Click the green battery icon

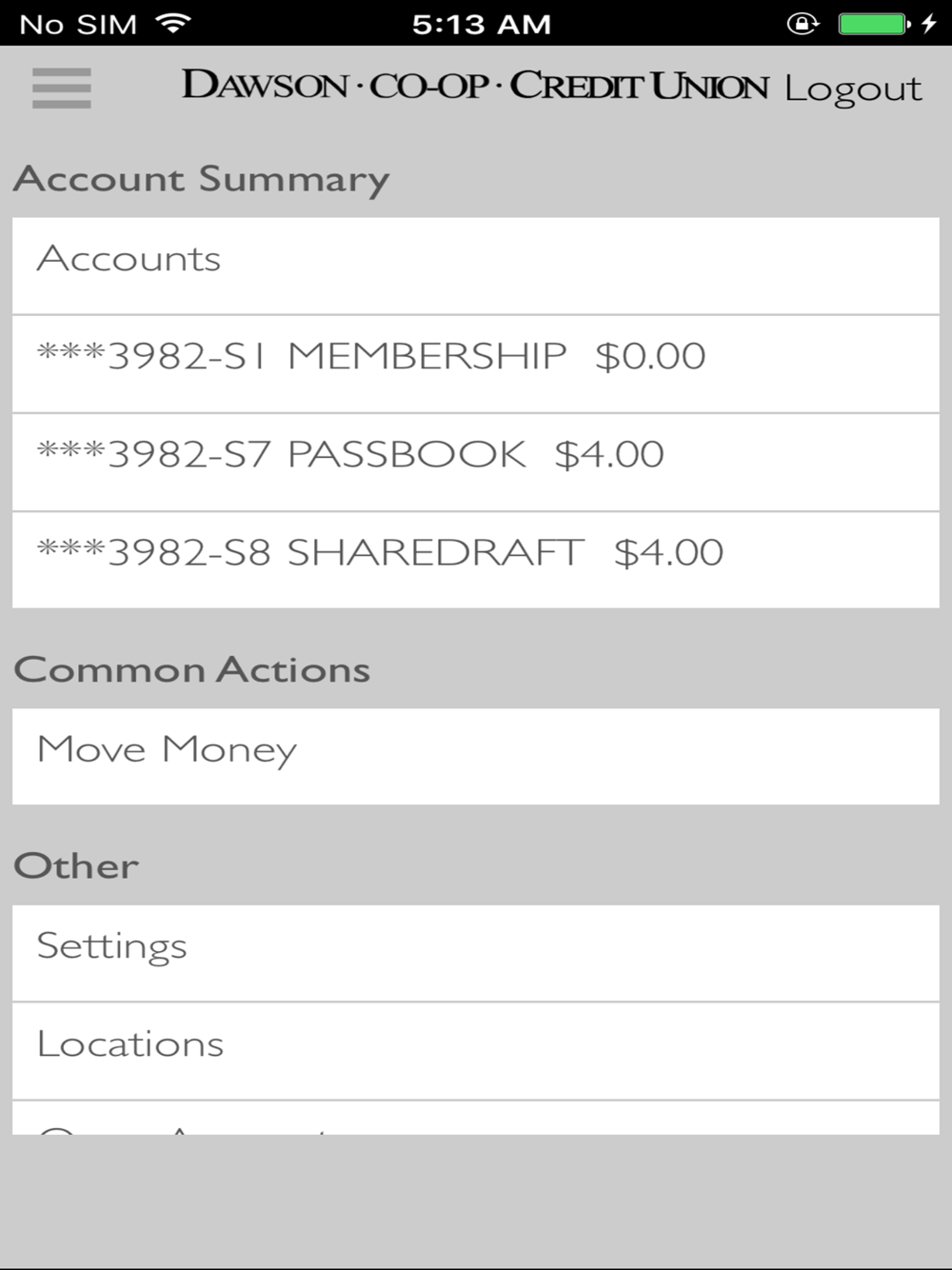pyautogui.click(x=874, y=23)
